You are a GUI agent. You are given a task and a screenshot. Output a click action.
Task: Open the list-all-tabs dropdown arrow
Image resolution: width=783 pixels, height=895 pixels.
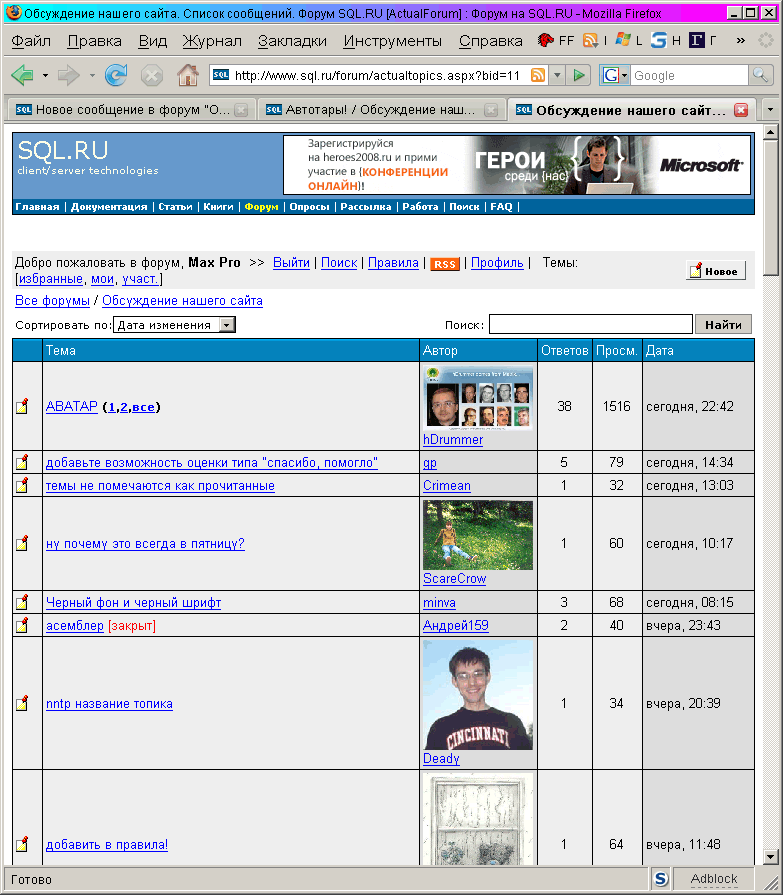click(769, 109)
